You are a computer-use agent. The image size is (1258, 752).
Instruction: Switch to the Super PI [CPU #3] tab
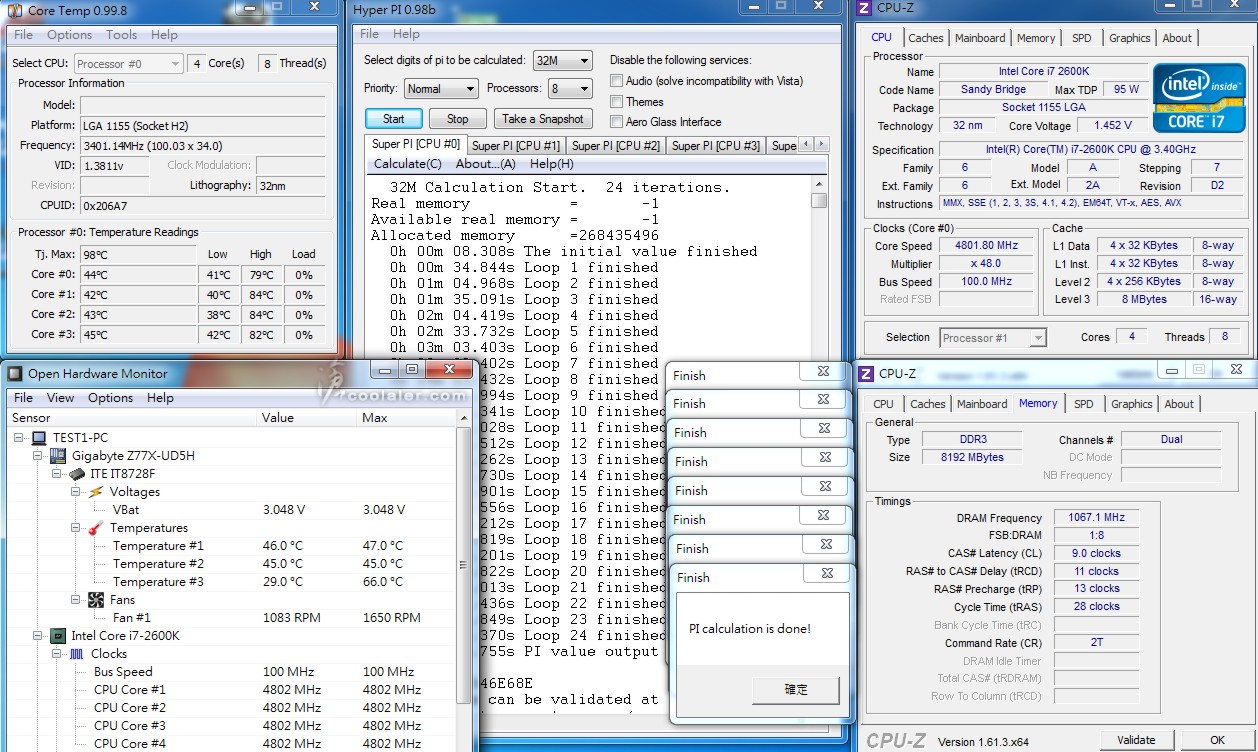(x=716, y=146)
